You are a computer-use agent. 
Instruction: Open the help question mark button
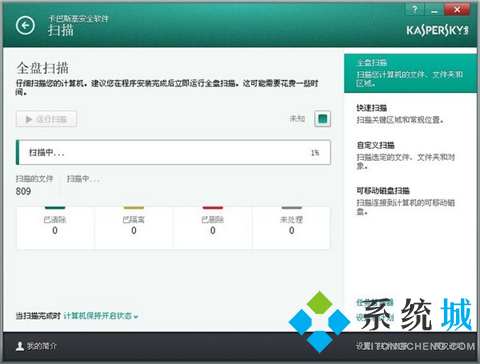coord(414,9)
